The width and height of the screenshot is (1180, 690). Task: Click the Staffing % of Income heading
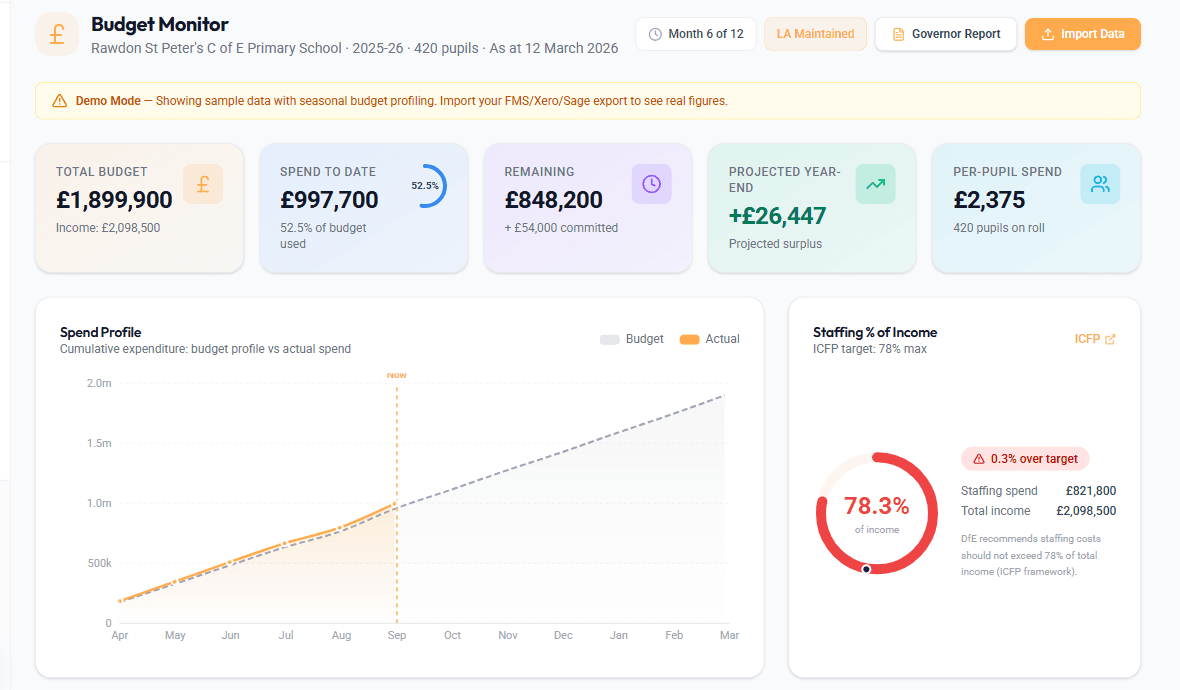tap(875, 333)
